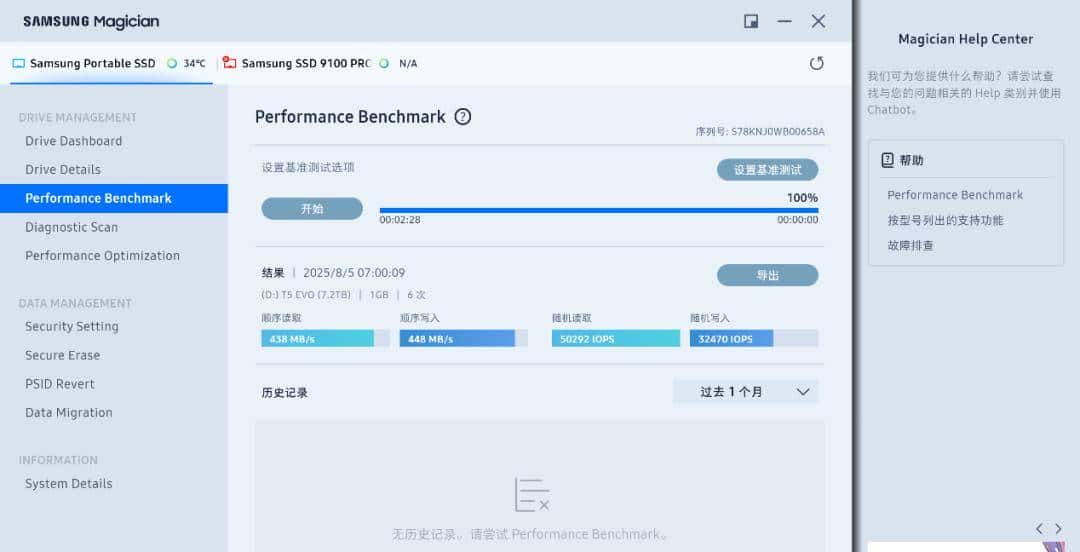The width and height of the screenshot is (1080, 552).
Task: Select Performance Benchmark in sidebar
Action: (114, 198)
